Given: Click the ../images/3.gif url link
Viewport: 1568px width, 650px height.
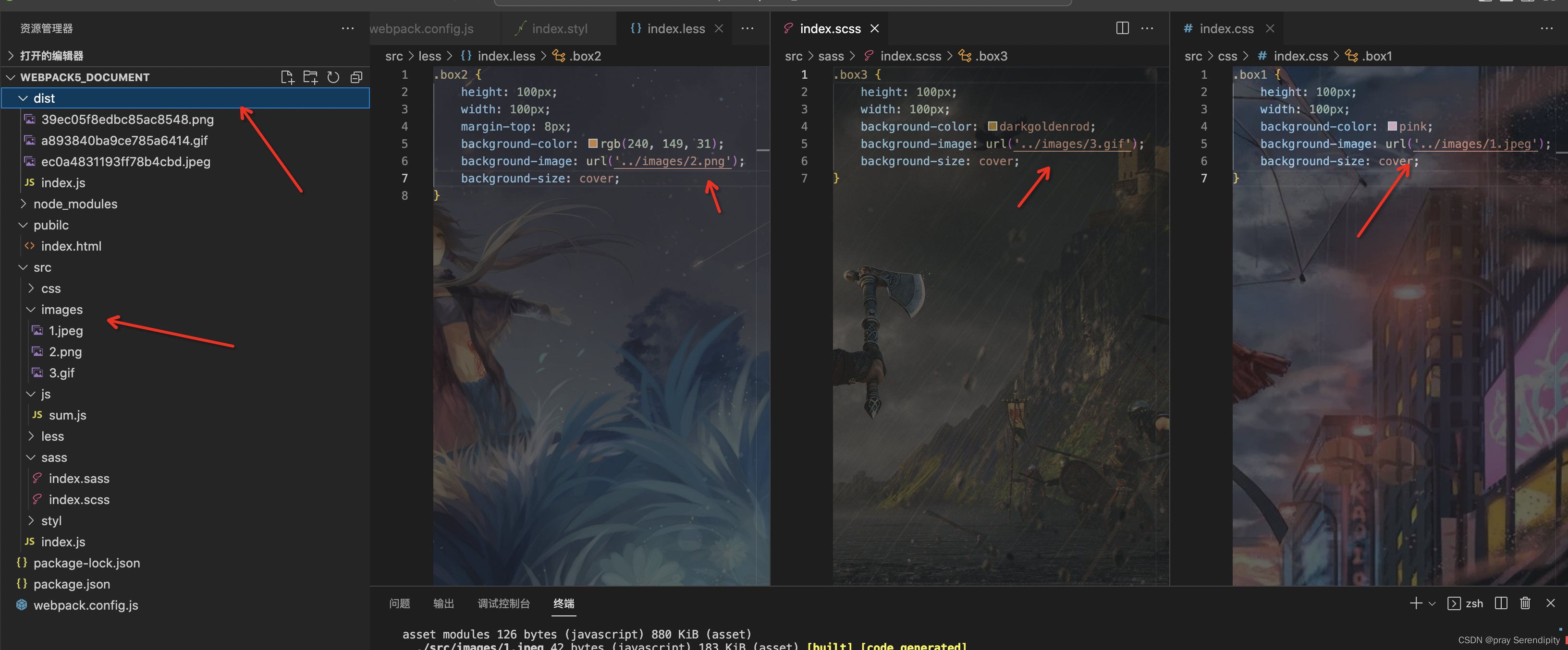Looking at the screenshot, I should tap(1073, 144).
